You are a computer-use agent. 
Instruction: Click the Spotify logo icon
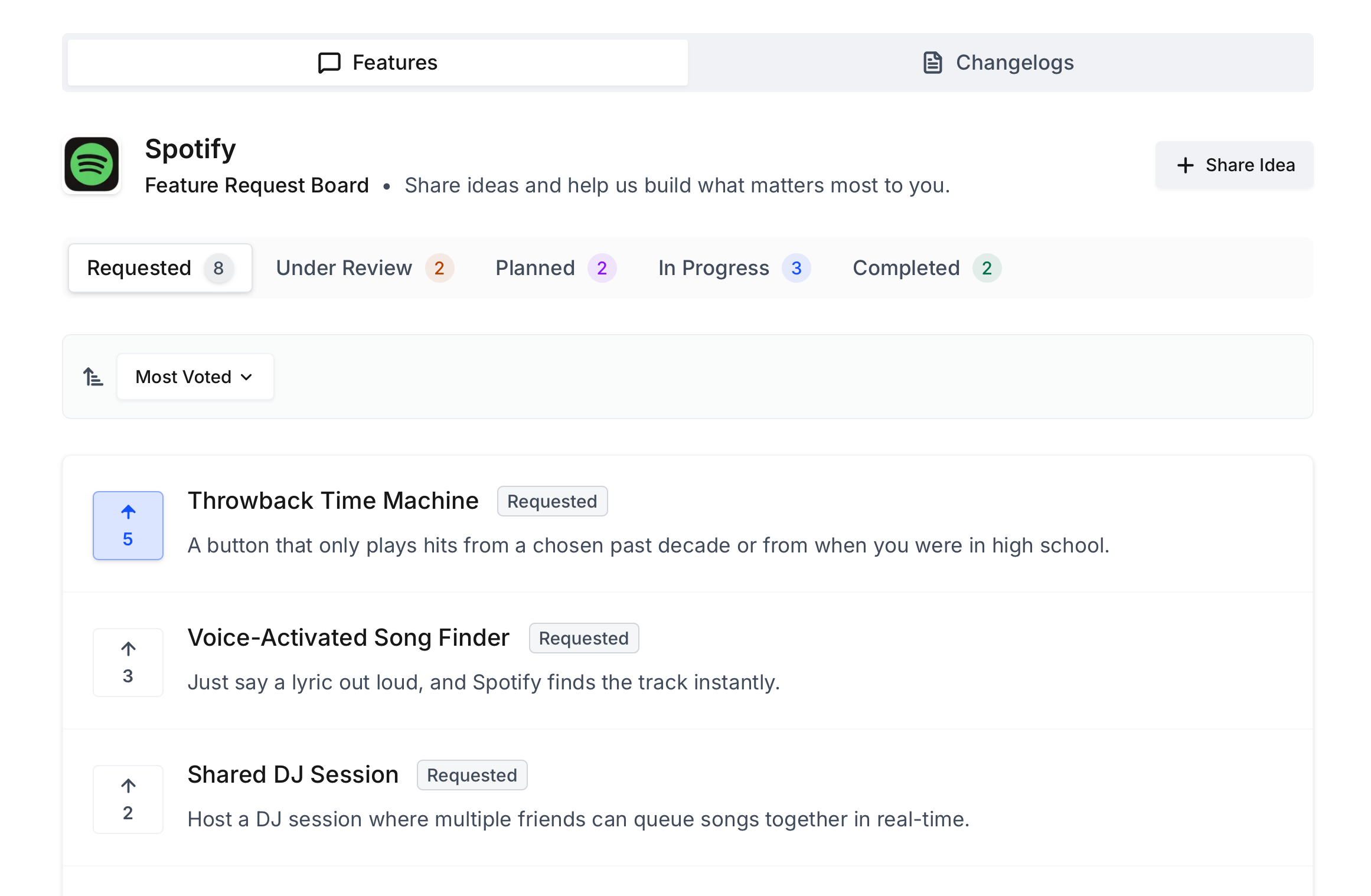click(92, 165)
